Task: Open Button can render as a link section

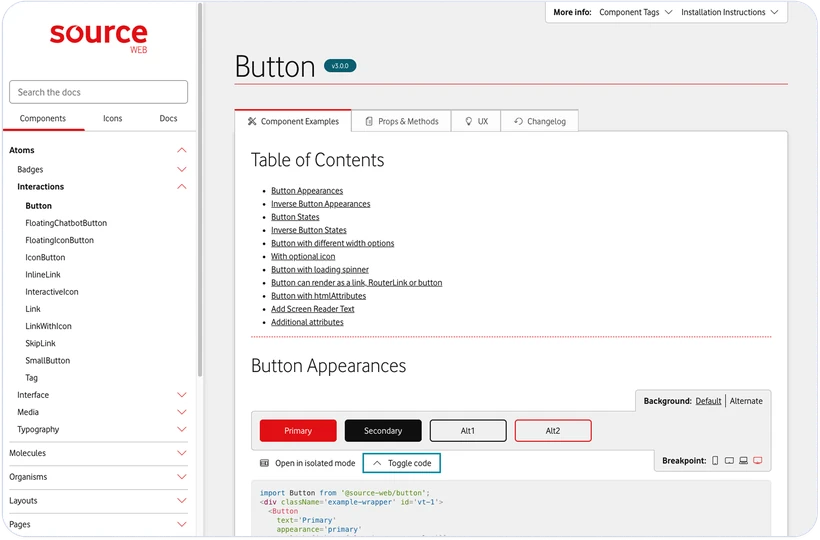Action: pos(357,283)
